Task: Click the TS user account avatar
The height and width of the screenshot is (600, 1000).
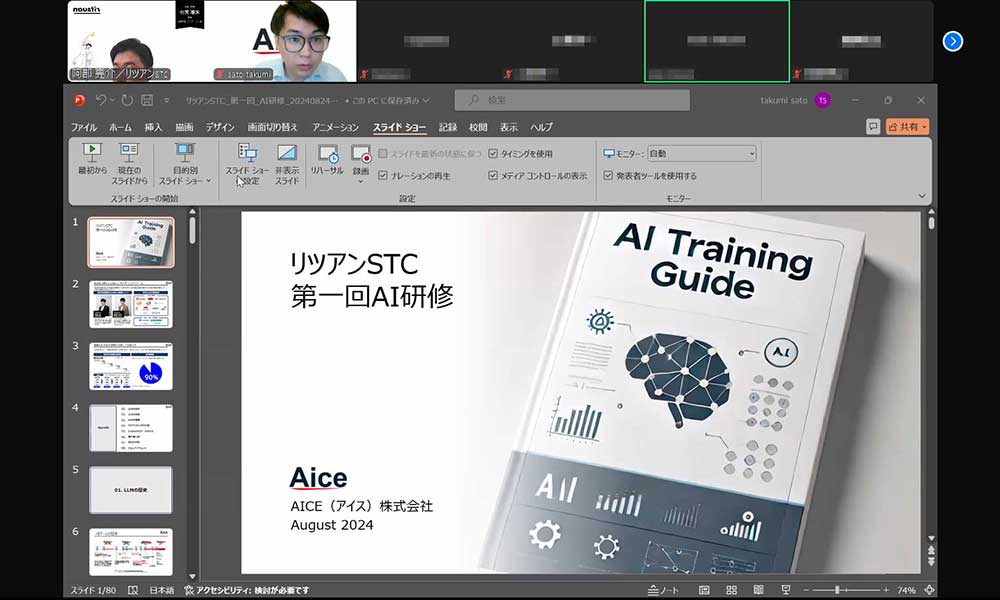Action: click(x=823, y=100)
